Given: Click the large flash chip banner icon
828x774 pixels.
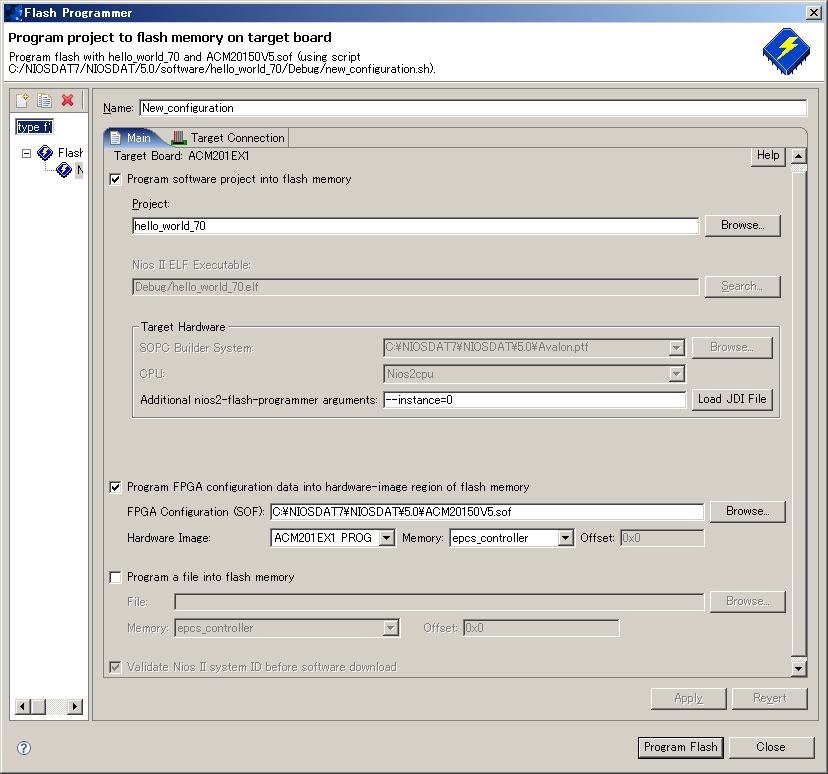Looking at the screenshot, I should pyautogui.click(x=786, y=49).
